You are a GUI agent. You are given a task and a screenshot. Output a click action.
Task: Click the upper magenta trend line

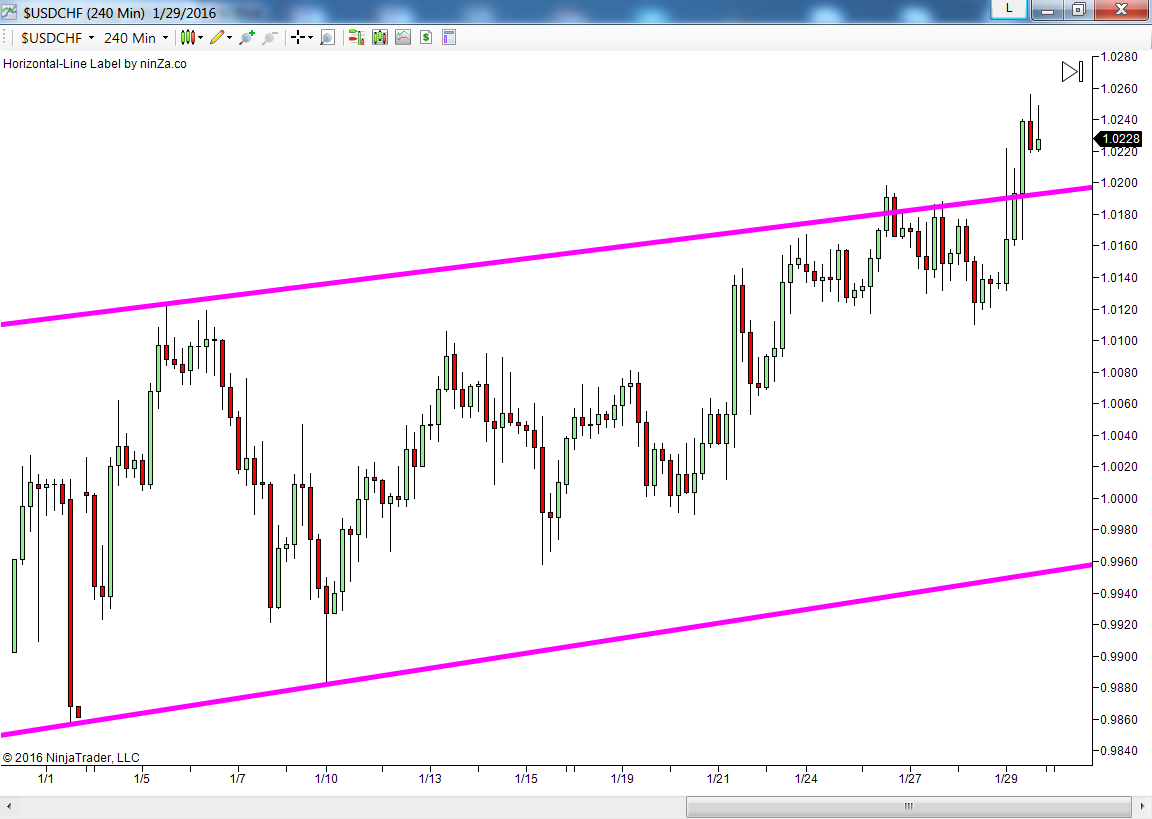tap(546, 255)
